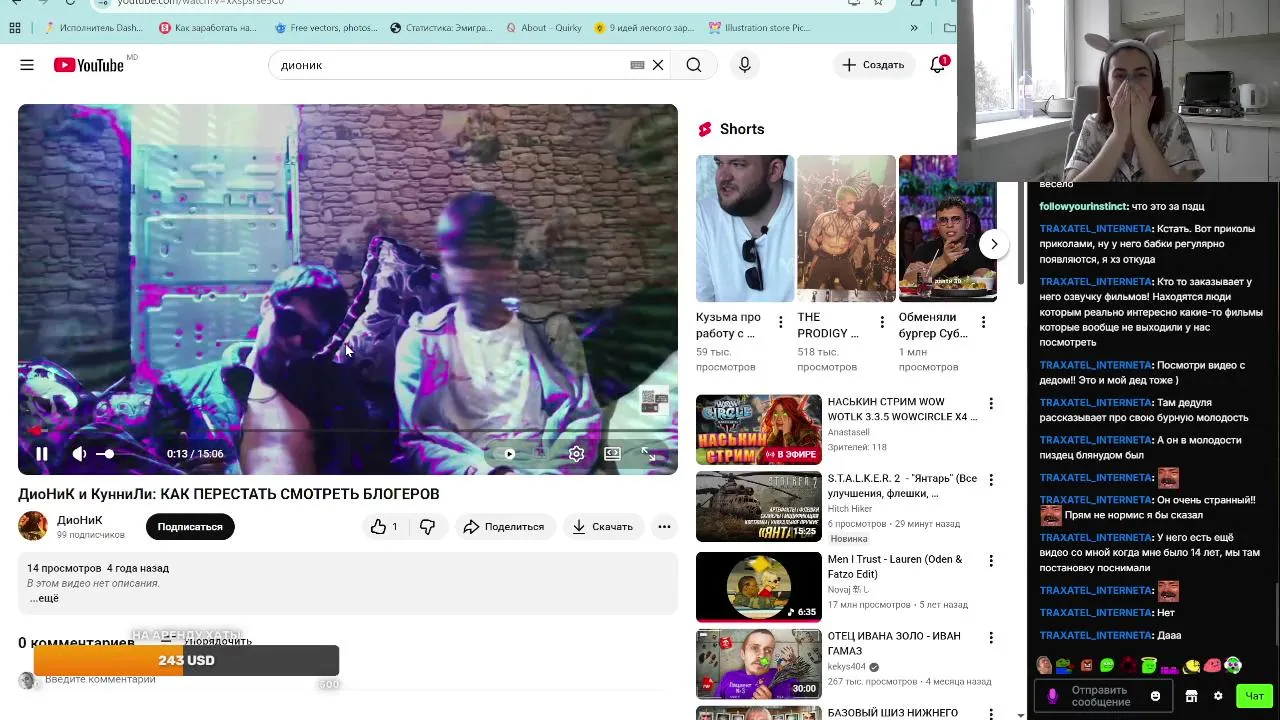Open the chat store shop icon
1280x720 pixels.
tap(1191, 696)
